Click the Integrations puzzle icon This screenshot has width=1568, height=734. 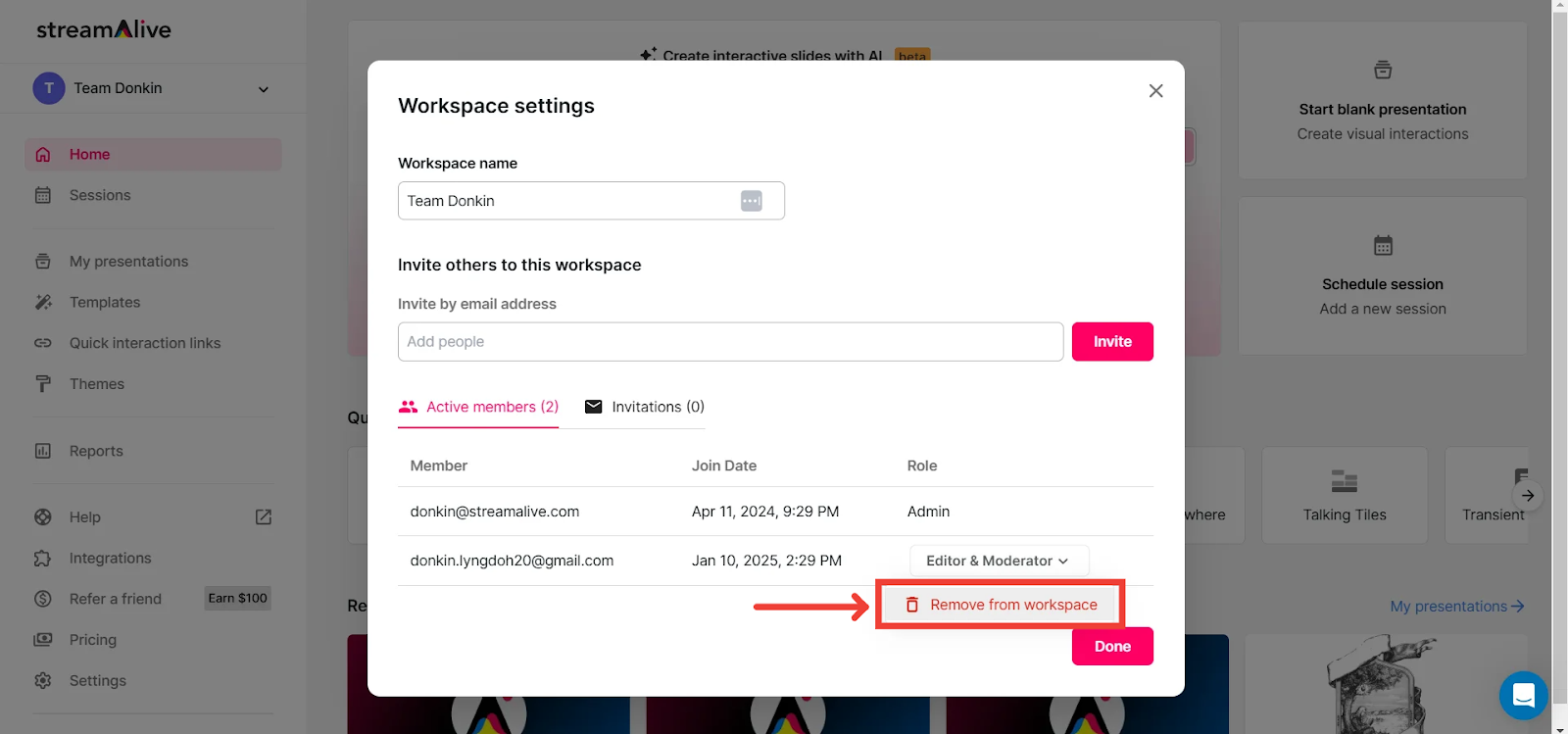point(43,559)
